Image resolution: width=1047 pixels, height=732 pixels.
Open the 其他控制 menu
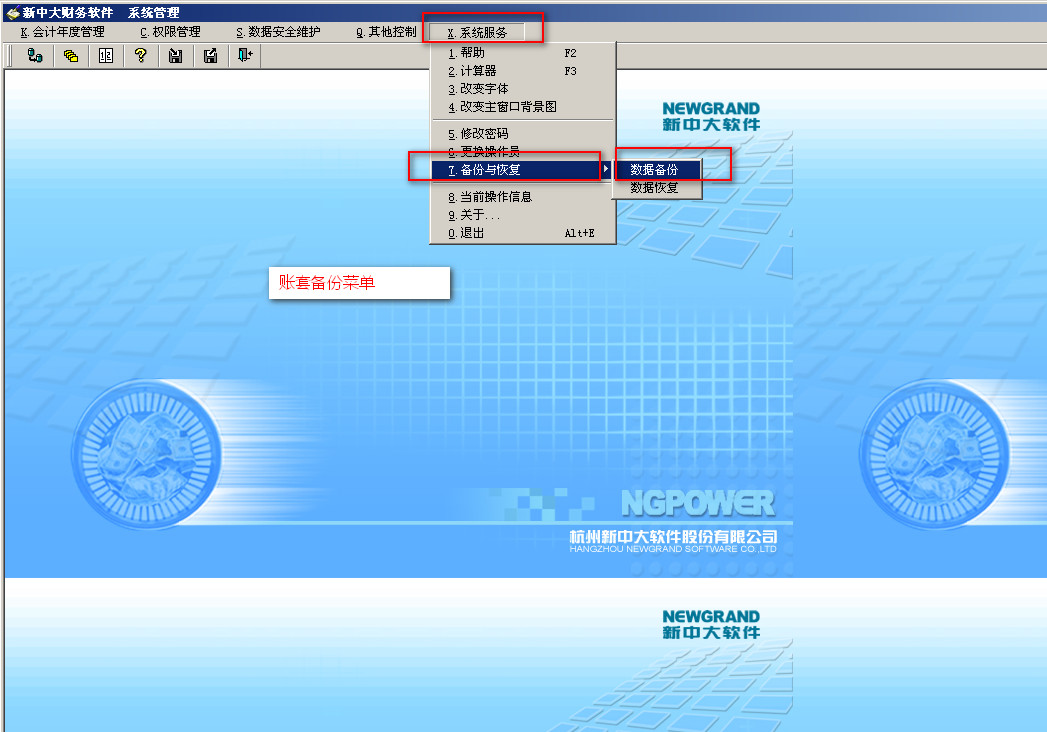pyautogui.click(x=386, y=32)
